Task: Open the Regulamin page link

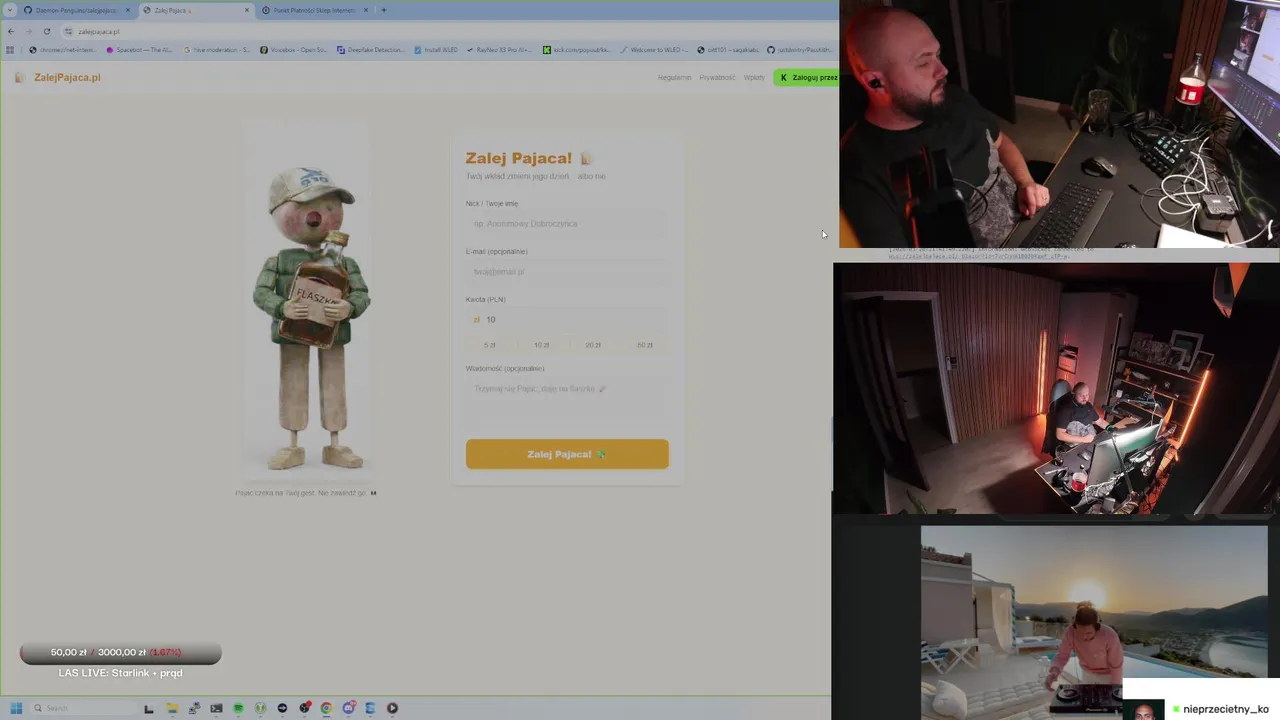Action: [674, 77]
